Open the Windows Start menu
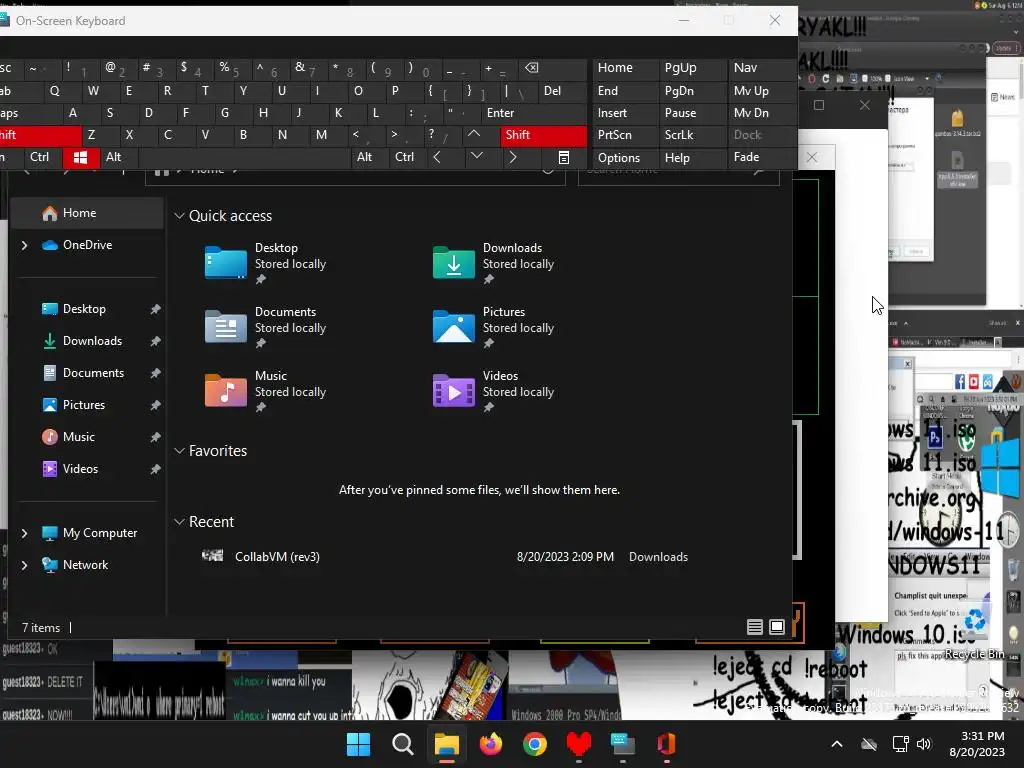This screenshot has height=768, width=1024. pyautogui.click(x=359, y=744)
